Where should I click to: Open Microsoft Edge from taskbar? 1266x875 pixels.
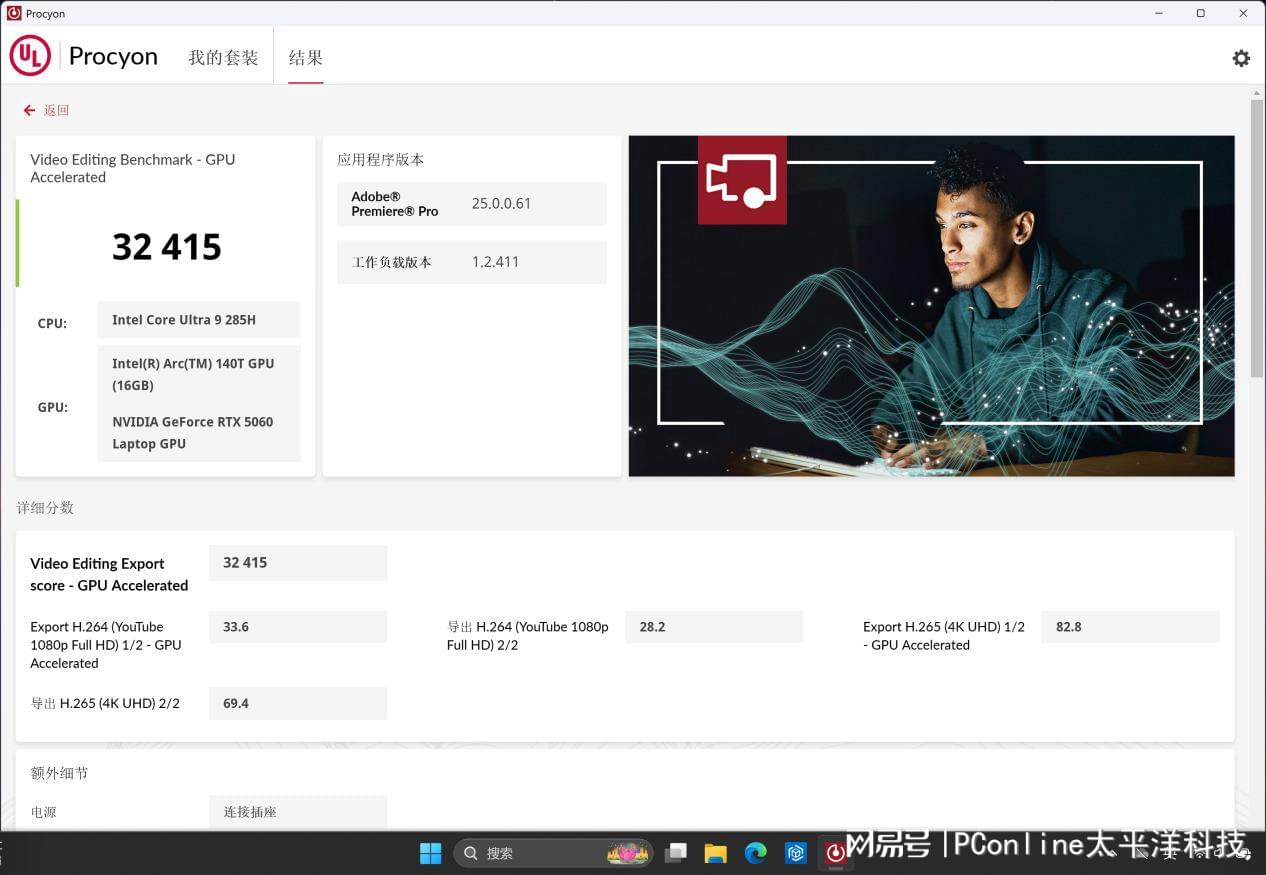[x=755, y=853]
